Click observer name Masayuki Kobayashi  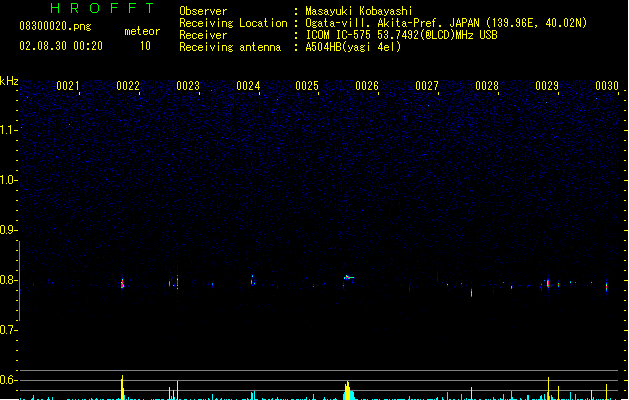[359, 11]
